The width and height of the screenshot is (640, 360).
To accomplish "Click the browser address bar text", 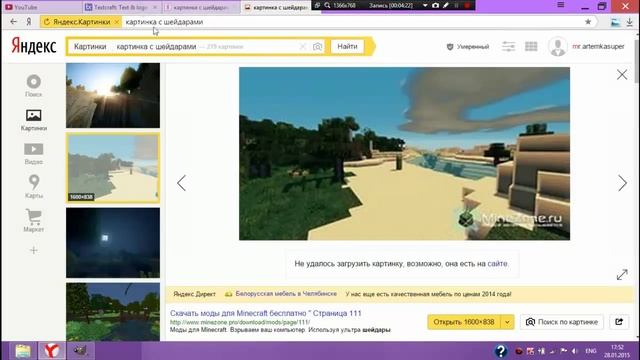I will 164,22.
